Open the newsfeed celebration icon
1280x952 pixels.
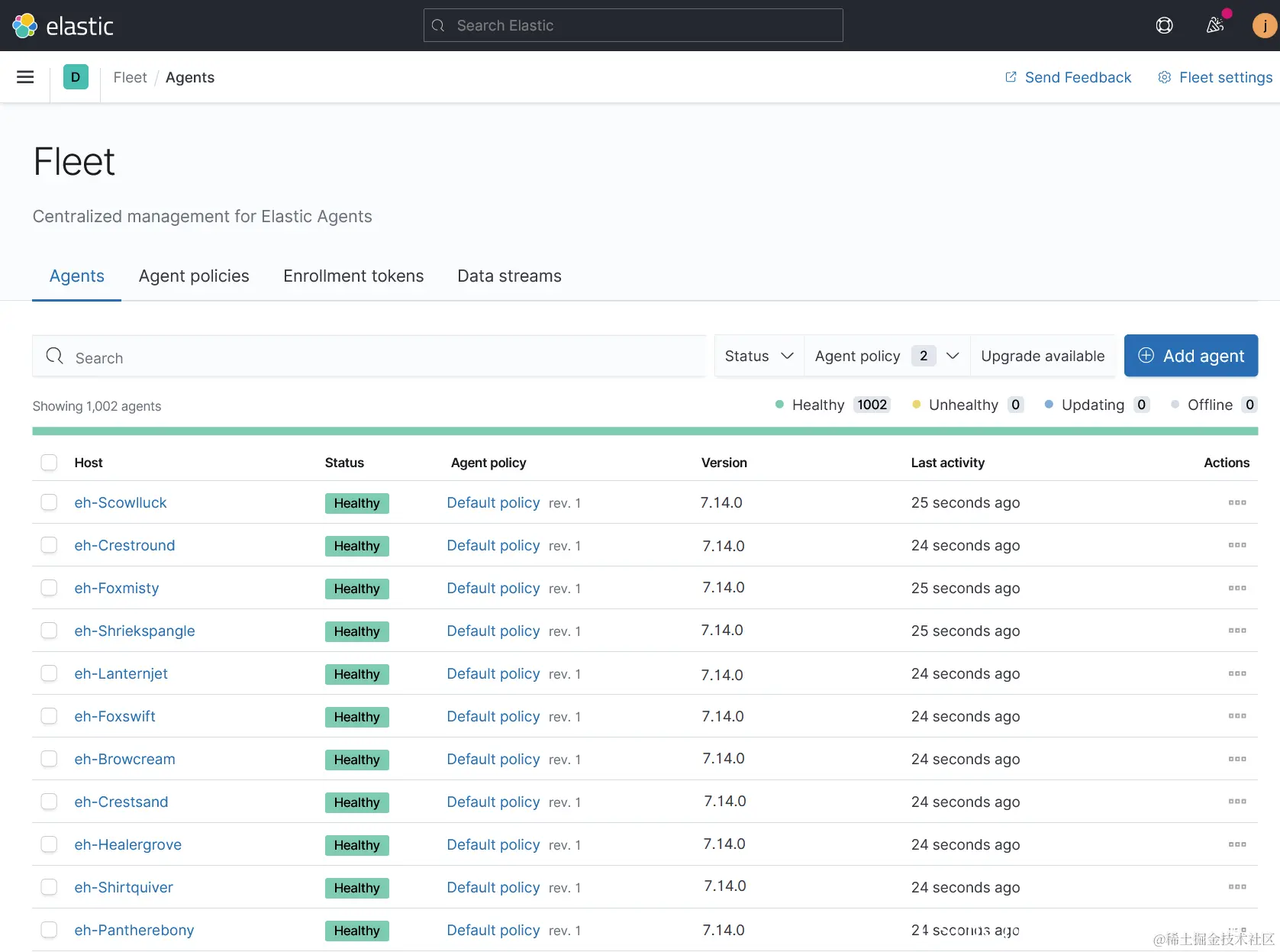coord(1215,26)
